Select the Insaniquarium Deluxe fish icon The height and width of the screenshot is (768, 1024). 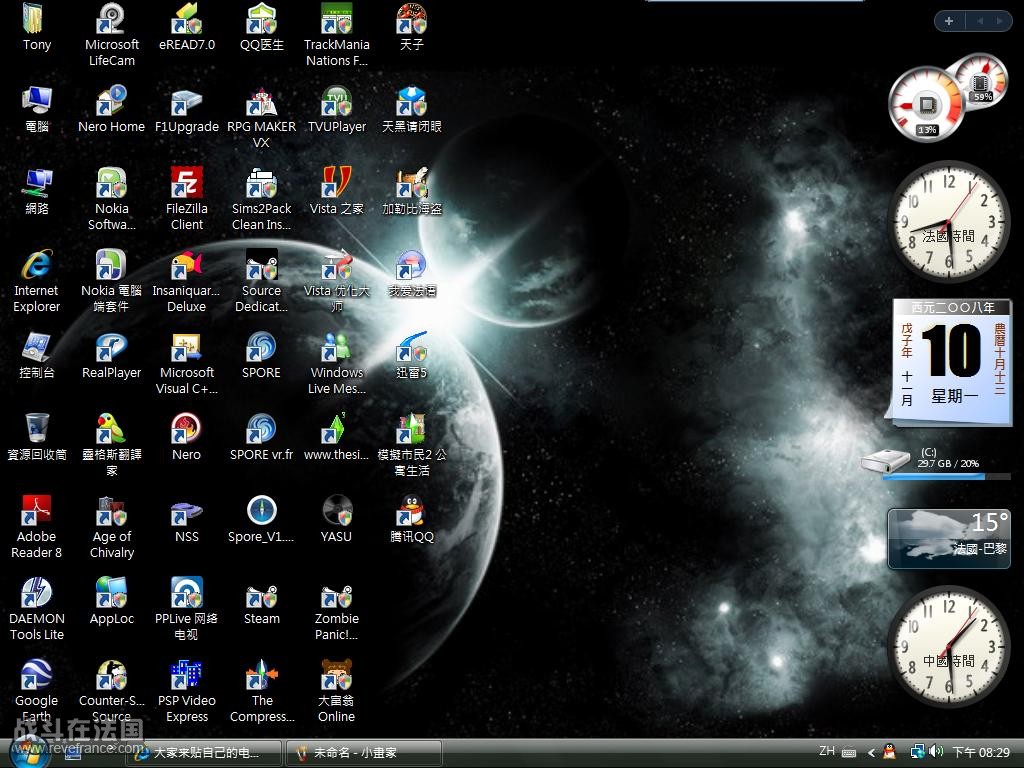(x=187, y=264)
